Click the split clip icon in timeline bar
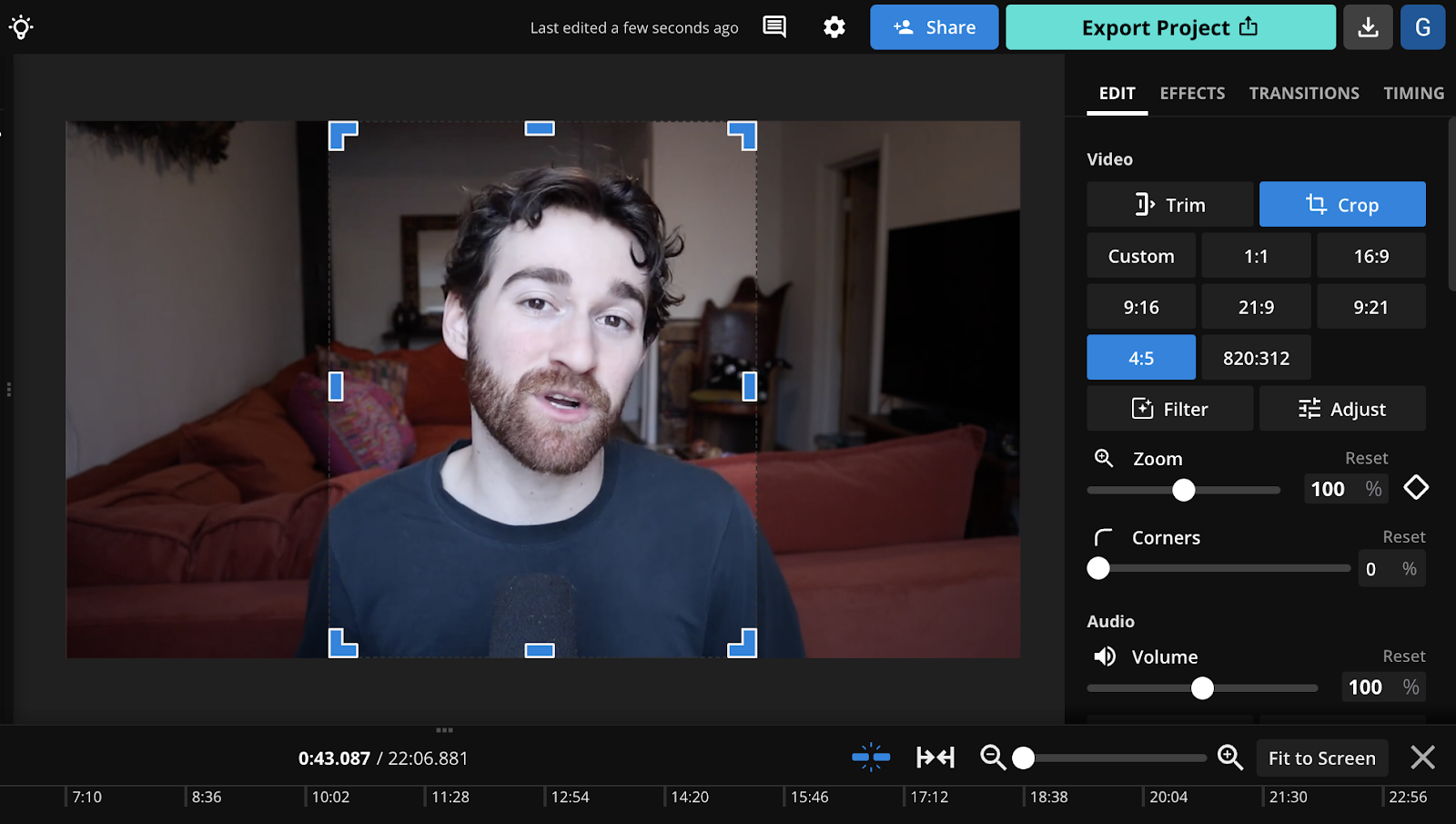The image size is (1456, 824). click(x=871, y=758)
